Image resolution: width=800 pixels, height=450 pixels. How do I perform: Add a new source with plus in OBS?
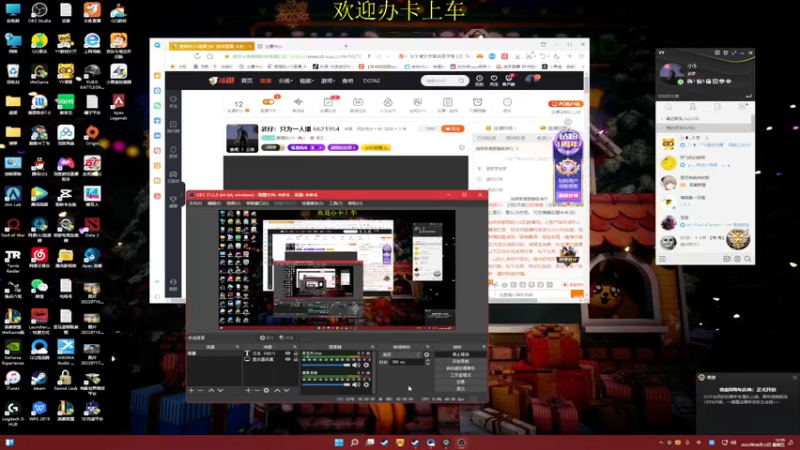[x=248, y=390]
